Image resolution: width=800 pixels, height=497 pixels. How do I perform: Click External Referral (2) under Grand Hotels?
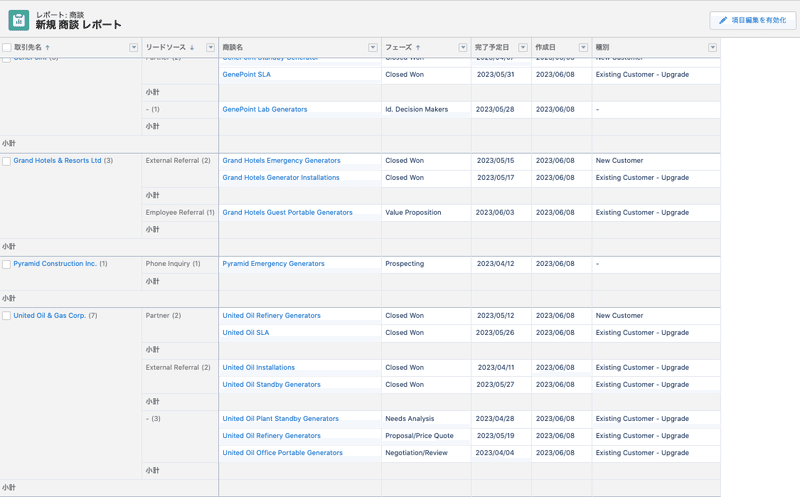click(x=178, y=161)
